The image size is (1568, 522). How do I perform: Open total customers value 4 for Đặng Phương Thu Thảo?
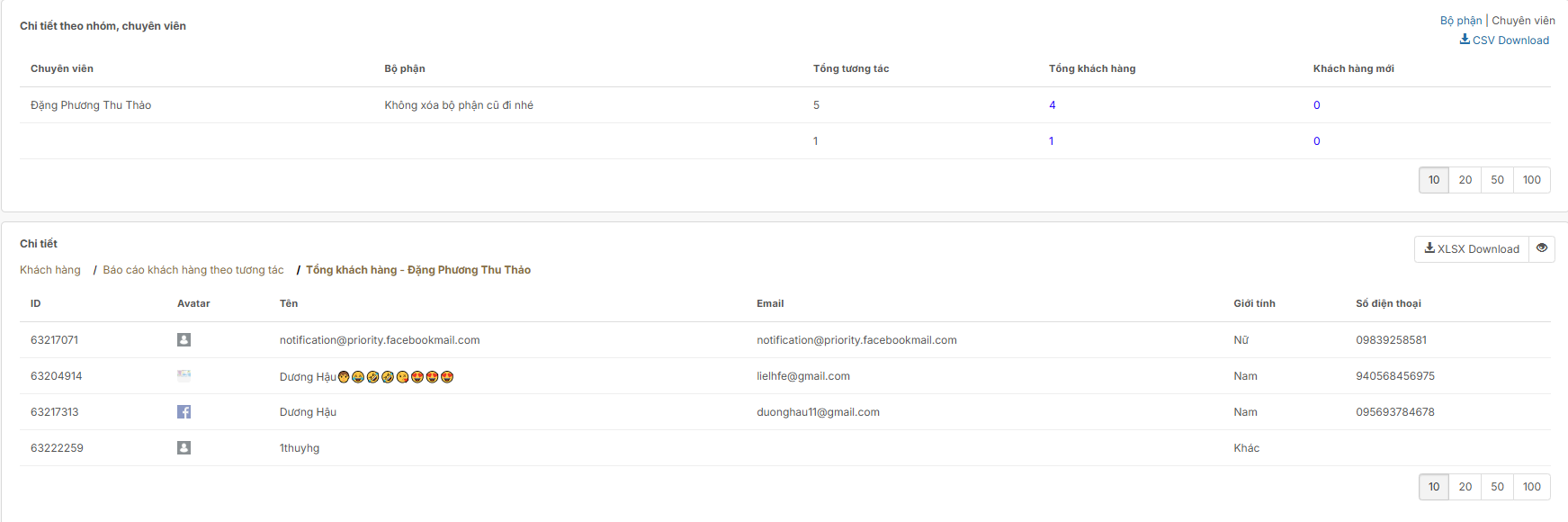[1052, 105]
